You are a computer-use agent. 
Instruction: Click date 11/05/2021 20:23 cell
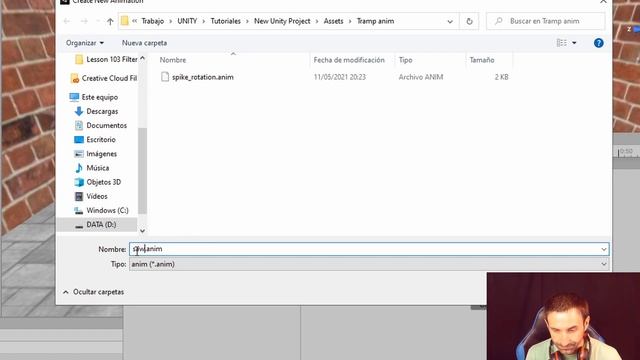[340, 77]
